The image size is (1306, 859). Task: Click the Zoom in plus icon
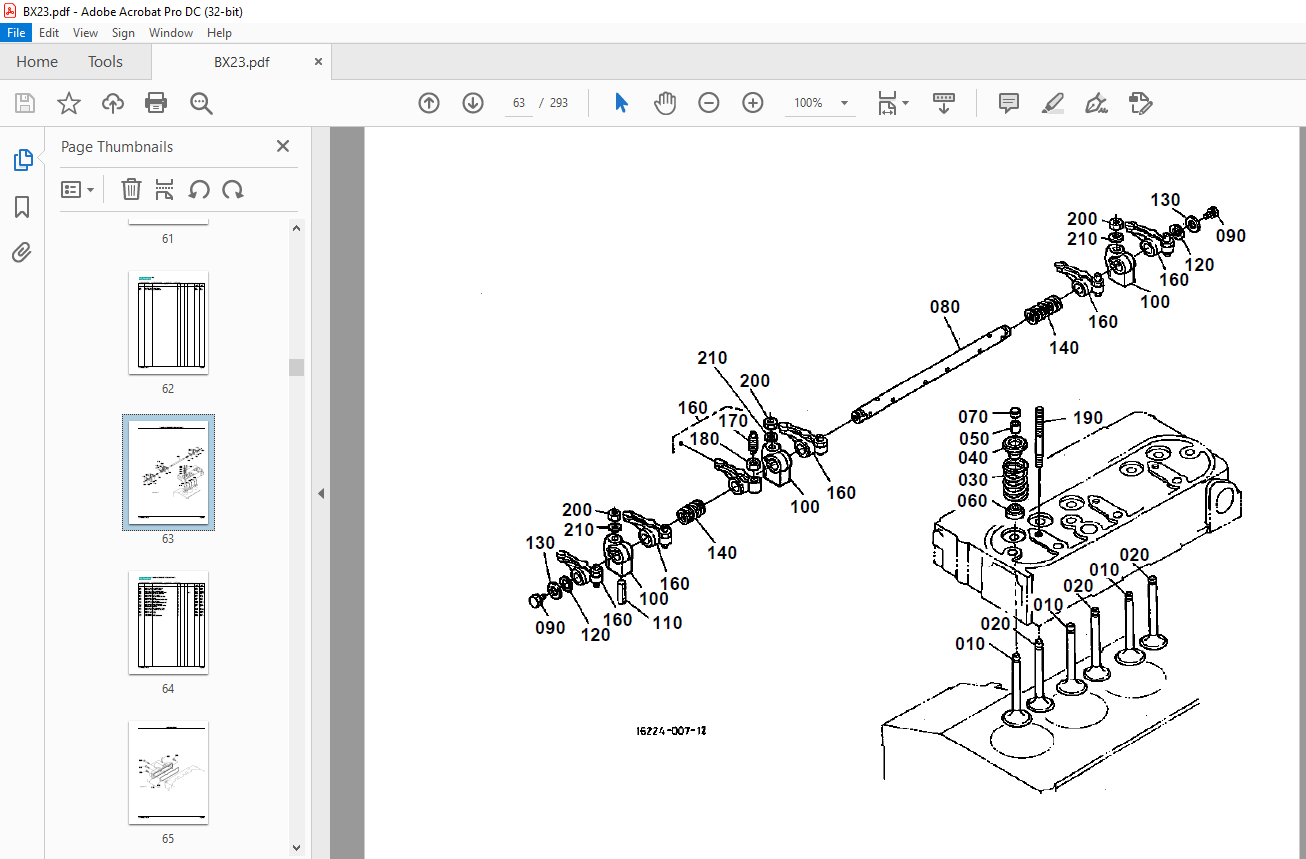click(x=753, y=103)
